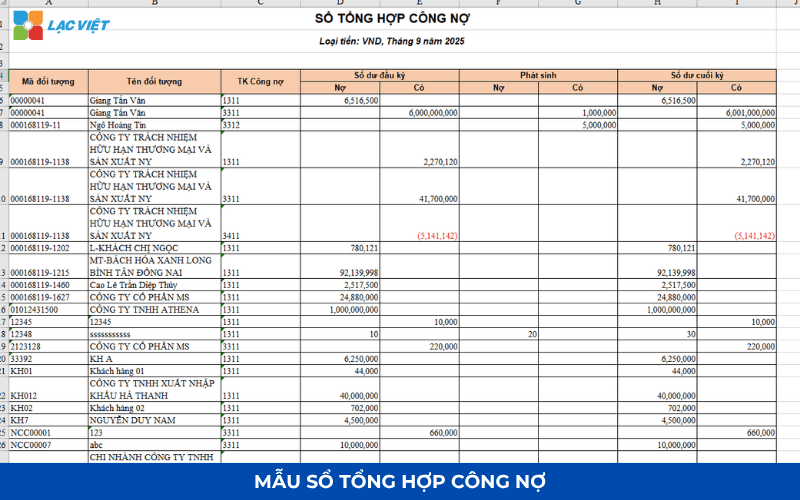This screenshot has width=800, height=500.
Task: Click the code cell KH7
Action: (x=48, y=420)
